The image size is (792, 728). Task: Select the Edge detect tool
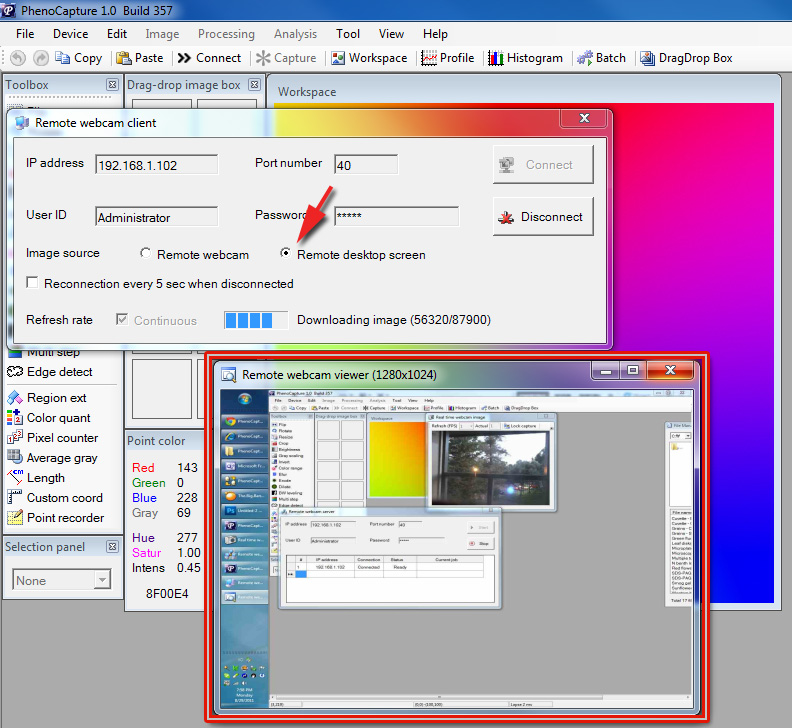click(x=59, y=372)
